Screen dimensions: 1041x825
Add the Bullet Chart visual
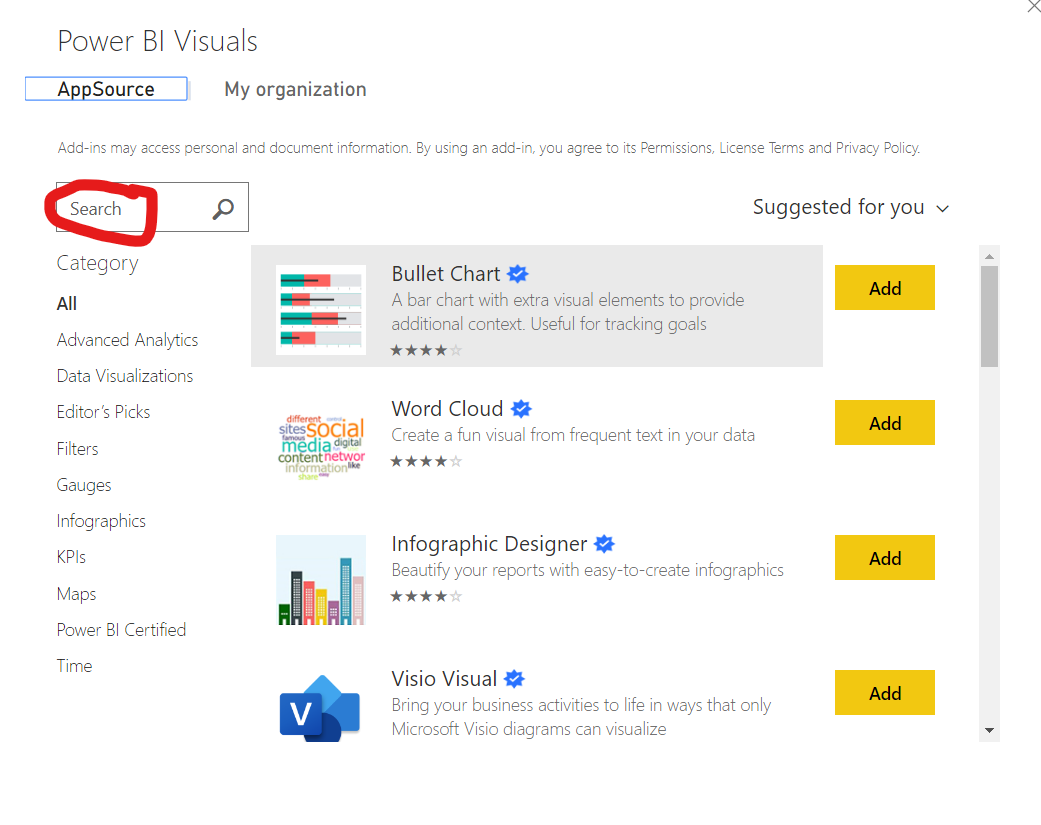coord(884,287)
